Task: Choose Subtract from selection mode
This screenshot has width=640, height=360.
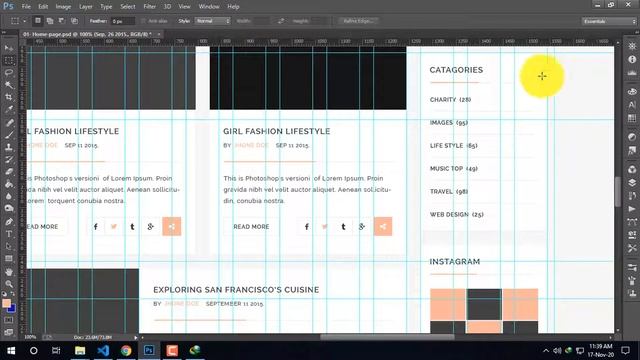Action: pyautogui.click(x=62, y=21)
